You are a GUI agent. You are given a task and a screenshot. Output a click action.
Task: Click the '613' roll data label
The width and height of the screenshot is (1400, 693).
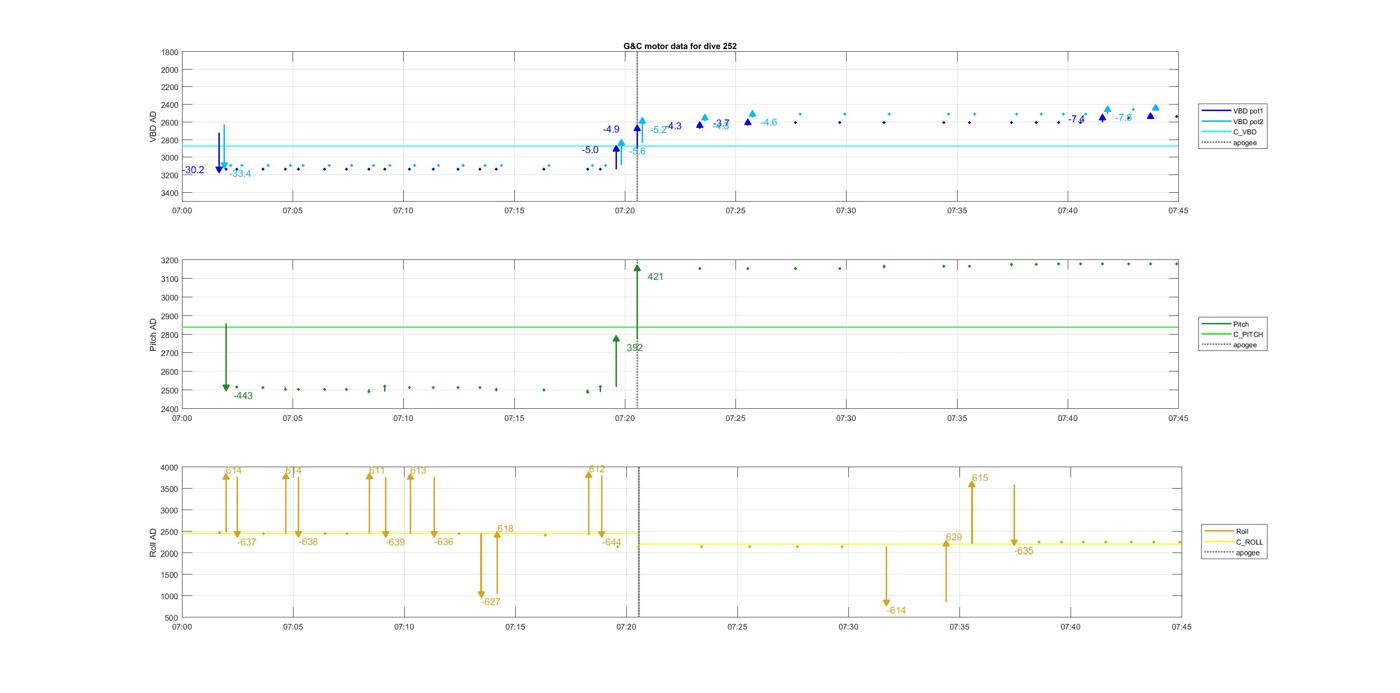pyautogui.click(x=418, y=470)
